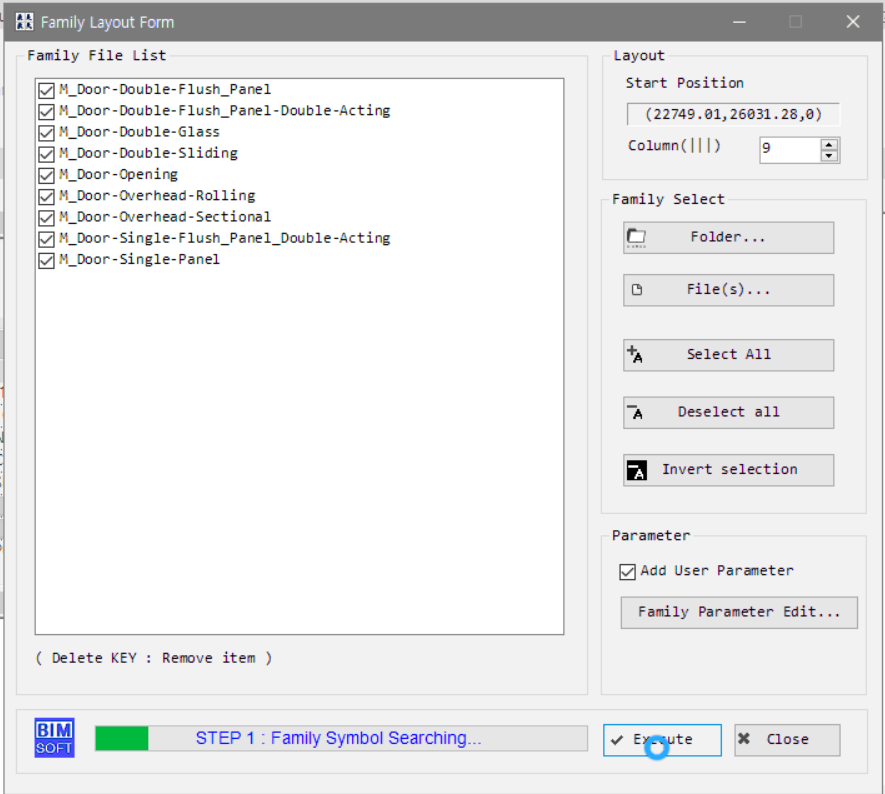Screen dimensions: 885x794
Task: Uncheck M_Door-Opening checkbox
Action: coord(46,176)
